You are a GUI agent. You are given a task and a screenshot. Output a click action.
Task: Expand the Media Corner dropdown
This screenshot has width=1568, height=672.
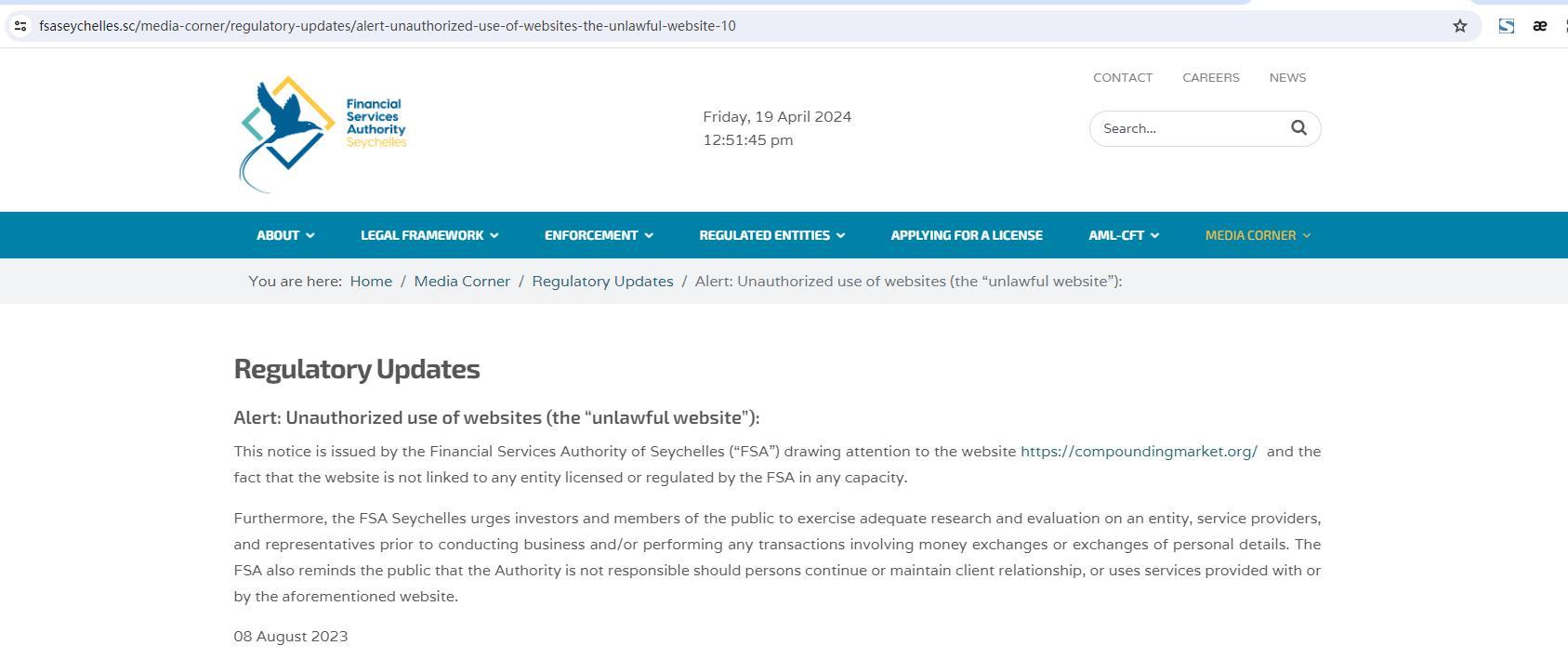1257,235
